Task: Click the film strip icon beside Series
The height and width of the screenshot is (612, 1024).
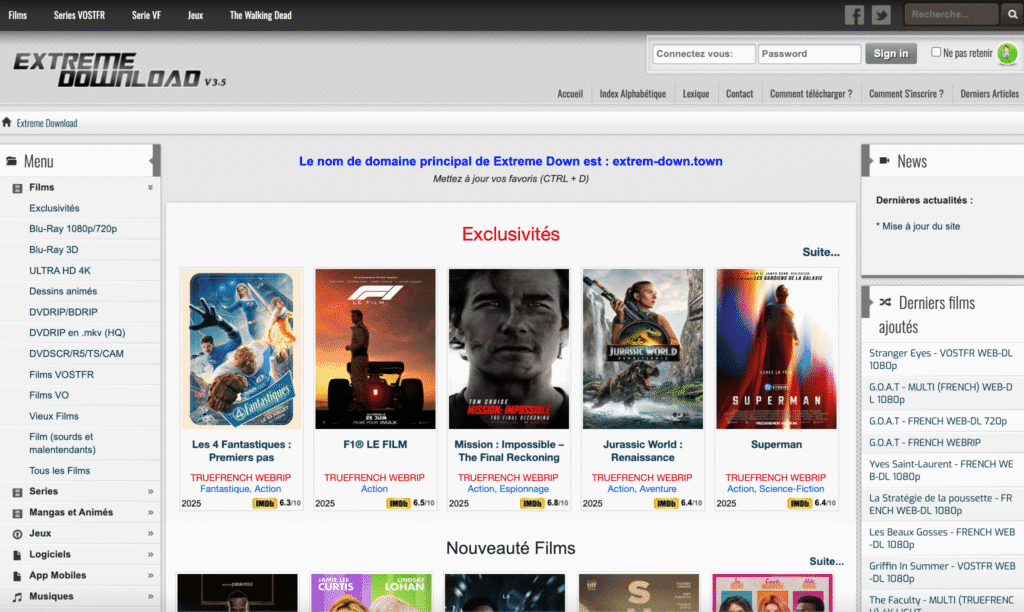Action: pyautogui.click(x=17, y=491)
